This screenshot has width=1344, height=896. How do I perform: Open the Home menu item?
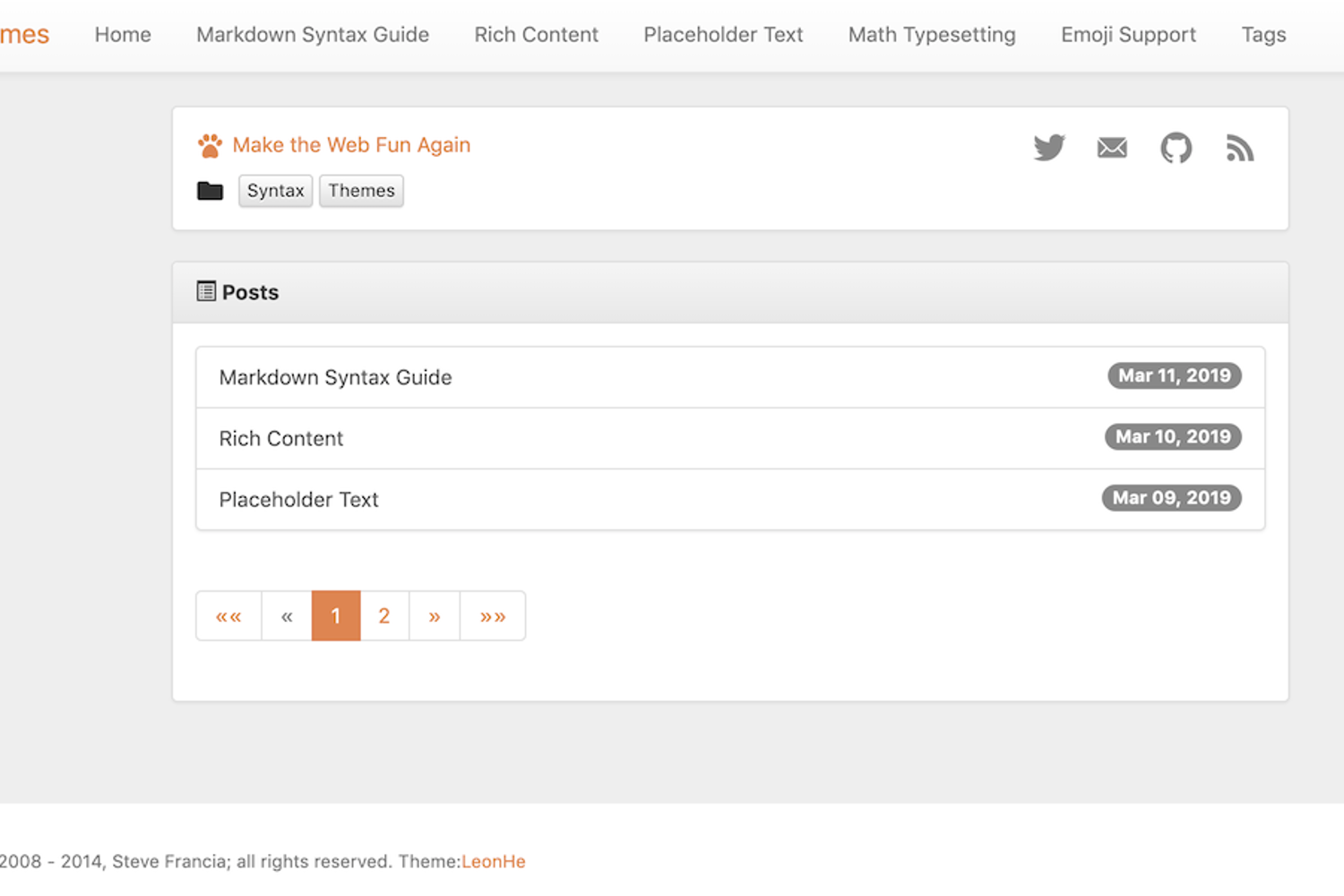click(x=123, y=35)
